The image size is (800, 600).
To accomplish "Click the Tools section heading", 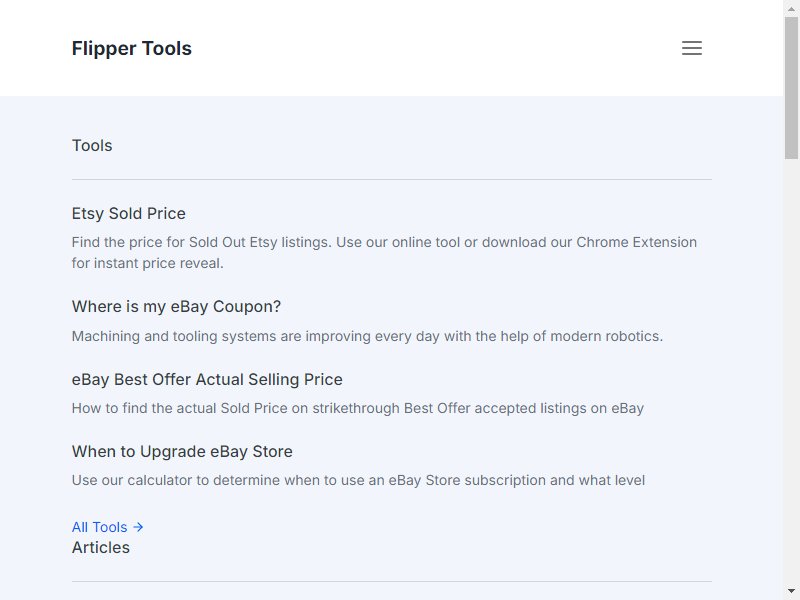I will [x=92, y=145].
